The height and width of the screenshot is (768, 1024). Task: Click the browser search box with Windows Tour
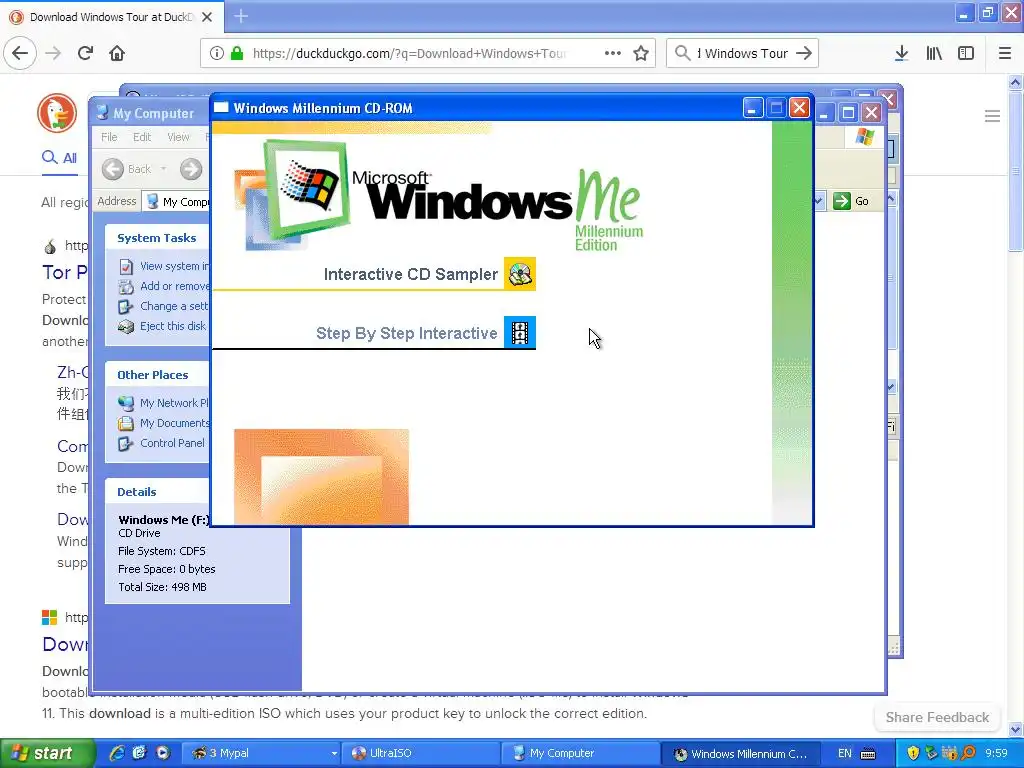tap(743, 53)
